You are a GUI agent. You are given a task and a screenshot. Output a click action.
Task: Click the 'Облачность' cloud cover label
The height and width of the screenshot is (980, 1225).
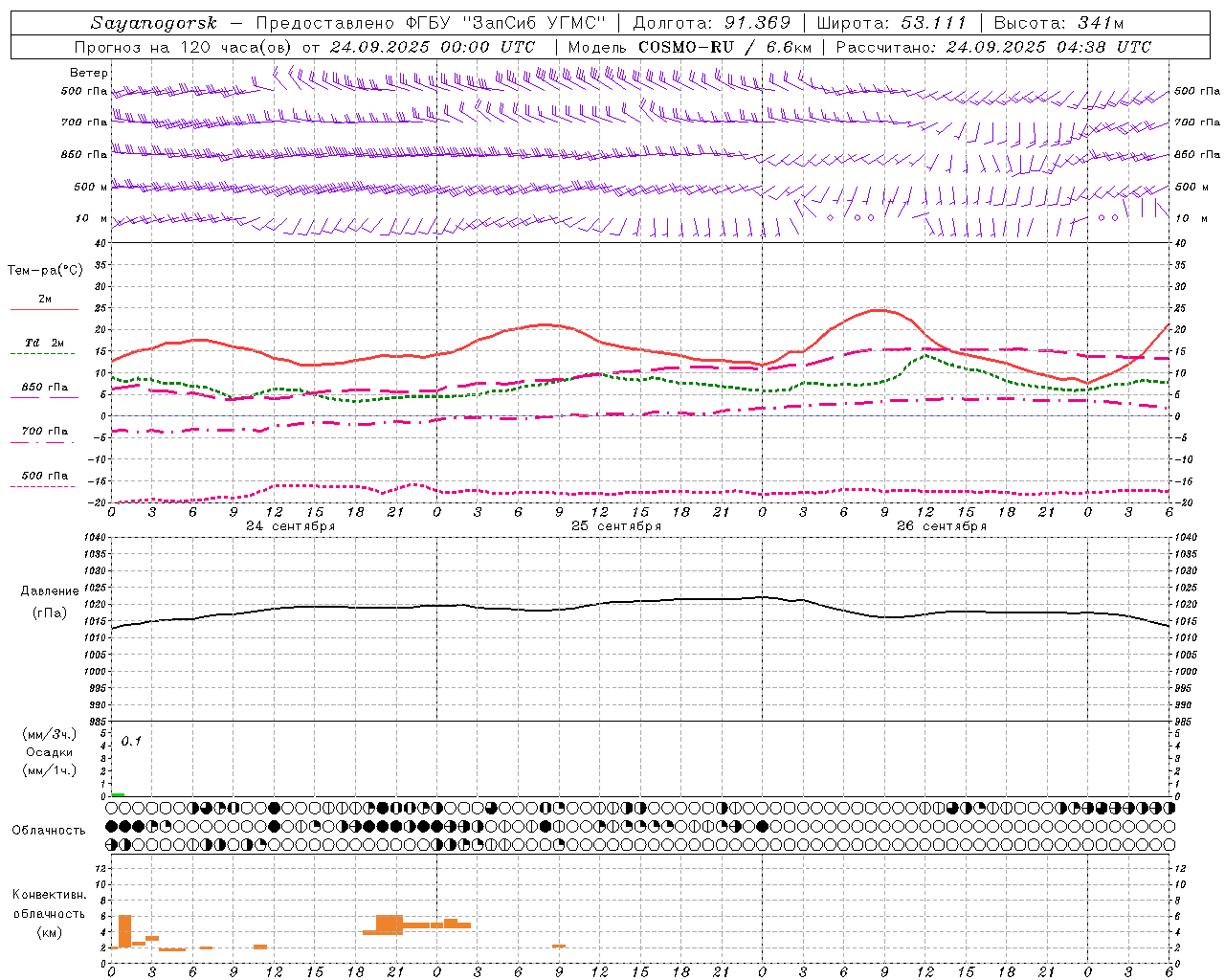point(49,830)
